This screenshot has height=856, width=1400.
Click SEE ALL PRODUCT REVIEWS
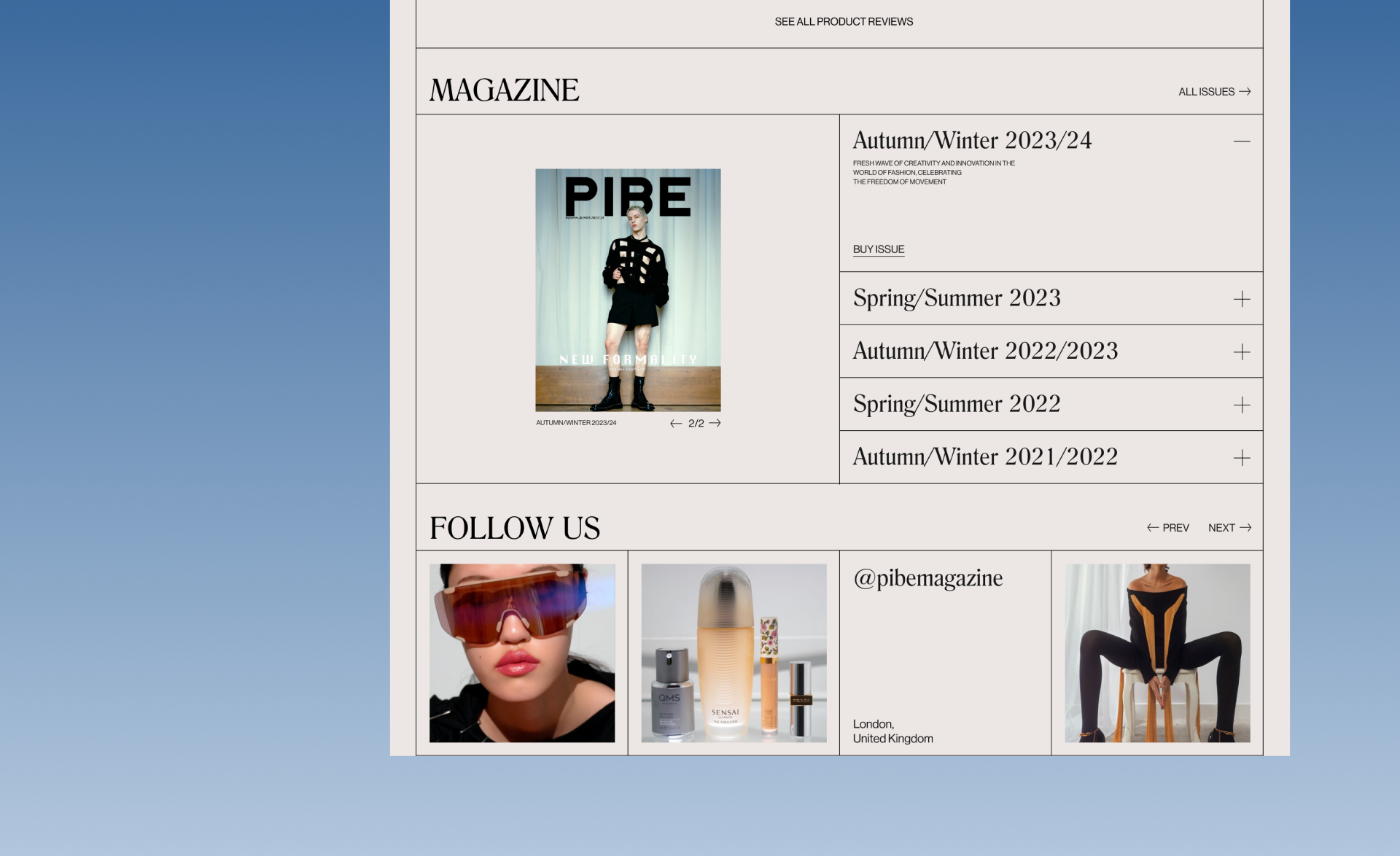844,22
